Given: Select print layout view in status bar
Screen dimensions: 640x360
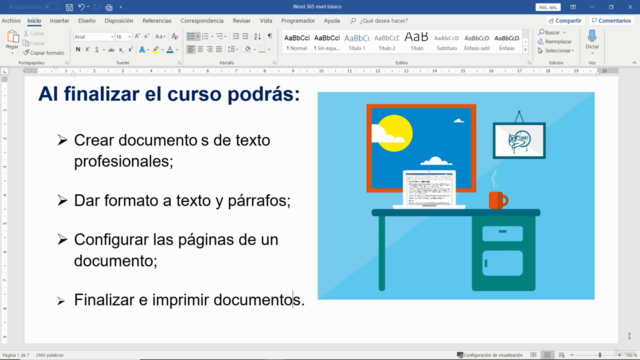Looking at the screenshot, I should (548, 355).
